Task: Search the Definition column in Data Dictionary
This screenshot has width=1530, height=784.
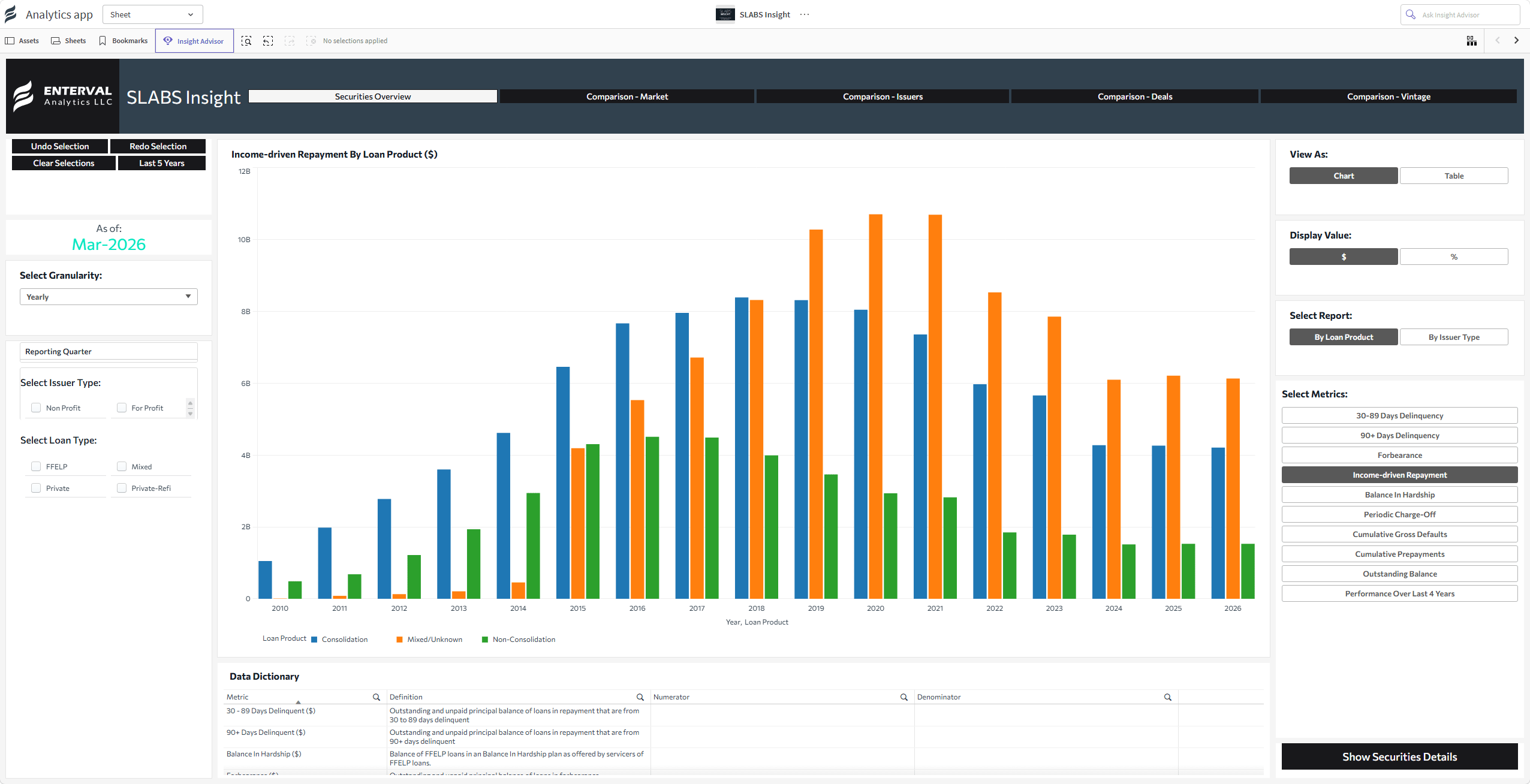Action: coord(640,697)
